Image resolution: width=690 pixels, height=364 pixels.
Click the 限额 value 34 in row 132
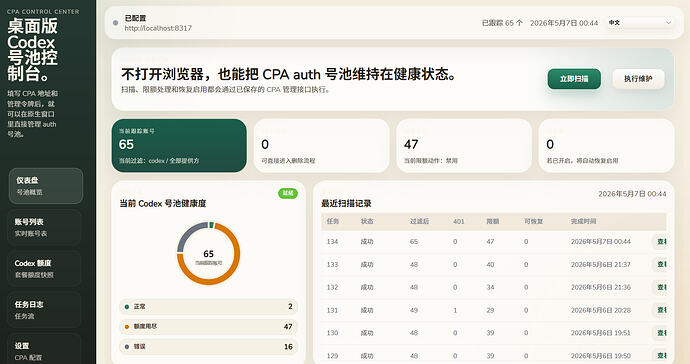point(490,287)
